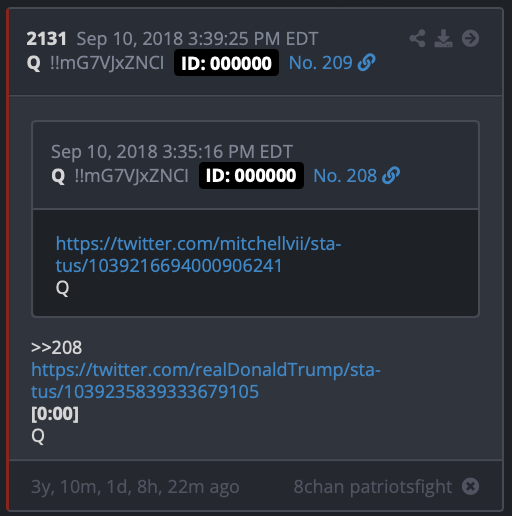This screenshot has height=516, width=512.
Task: Click the chain link icon beside No. 209
Action: (x=366, y=62)
